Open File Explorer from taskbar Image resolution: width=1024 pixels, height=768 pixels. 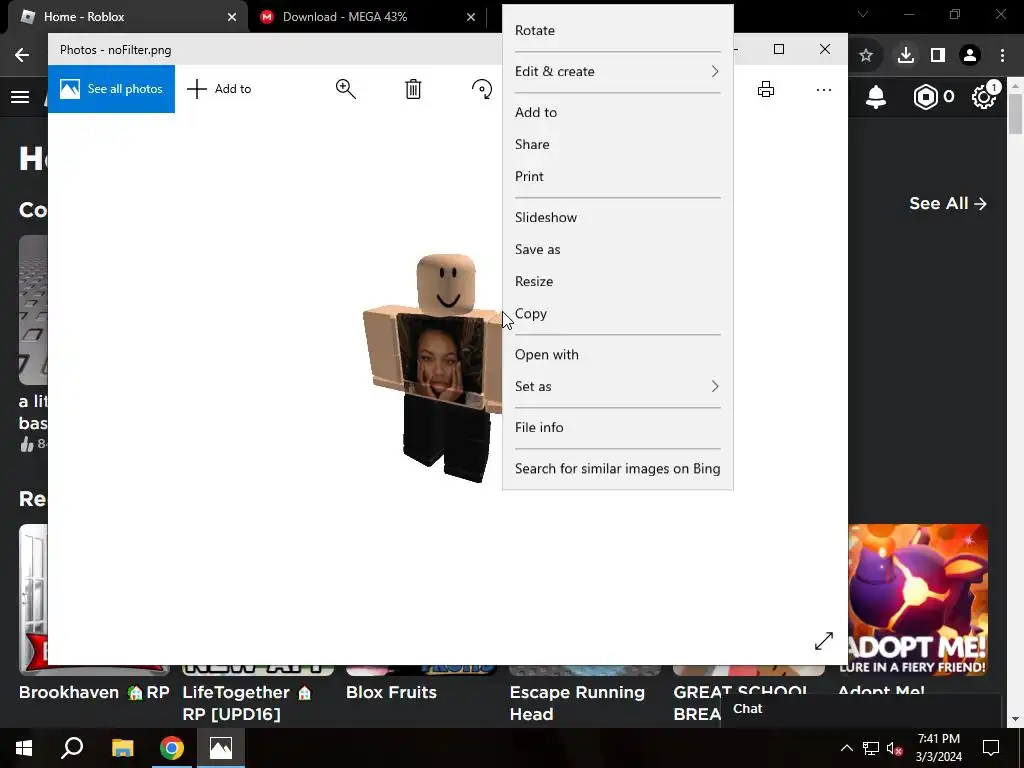(x=122, y=748)
